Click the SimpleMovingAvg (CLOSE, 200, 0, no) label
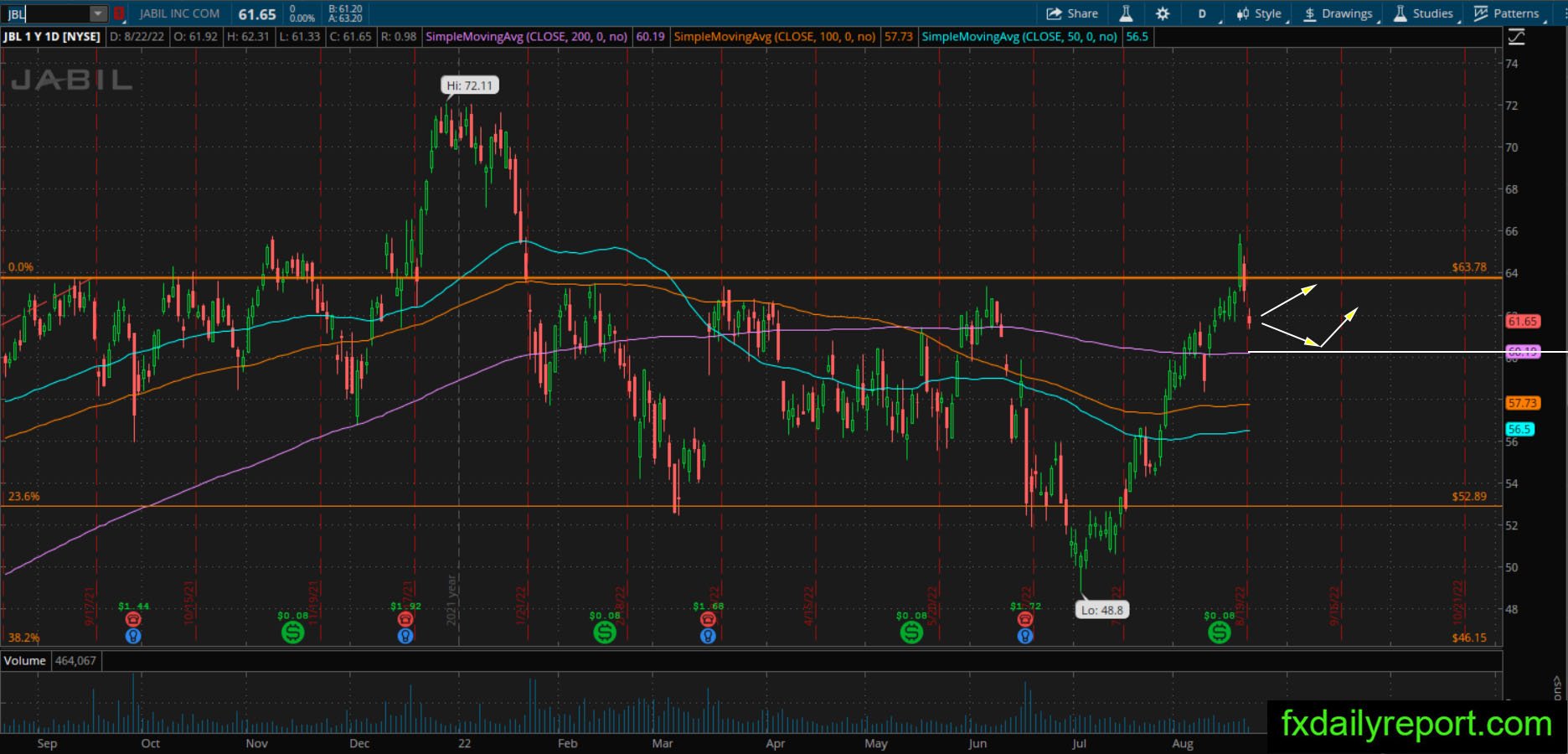Screen dimensions: 1568x754 (527, 37)
